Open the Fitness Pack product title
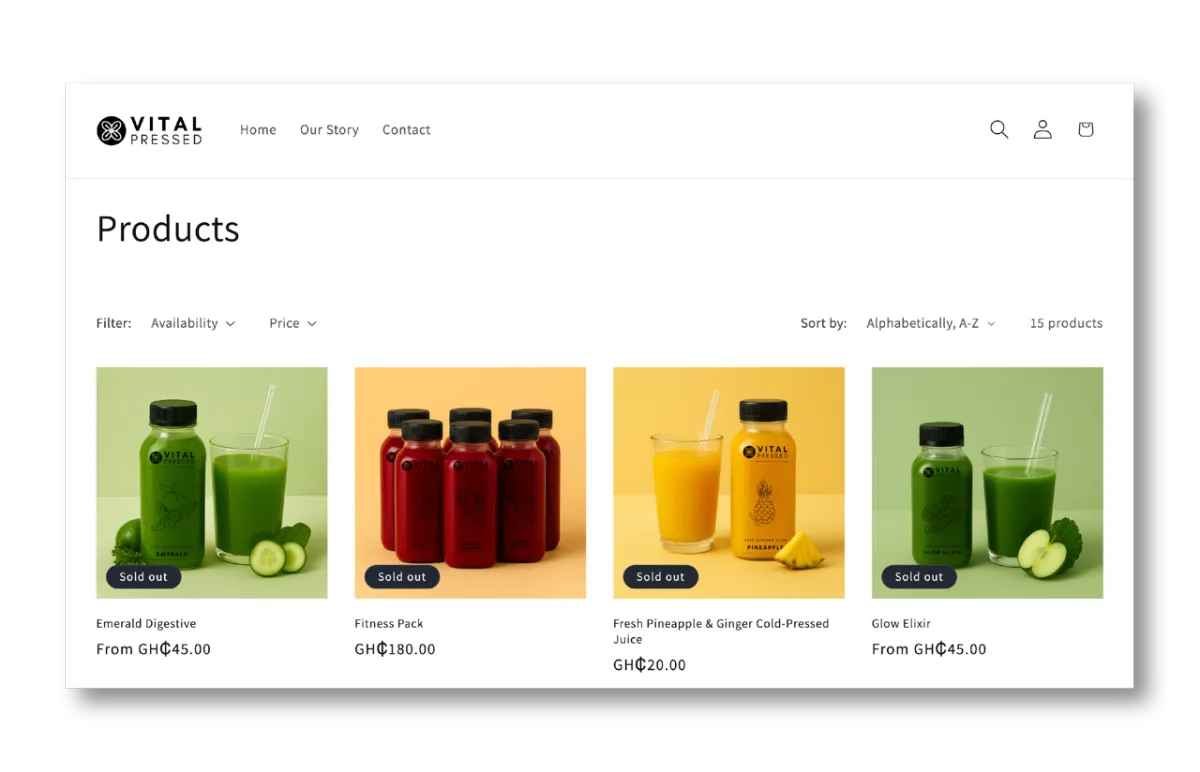1200x772 pixels. click(389, 623)
